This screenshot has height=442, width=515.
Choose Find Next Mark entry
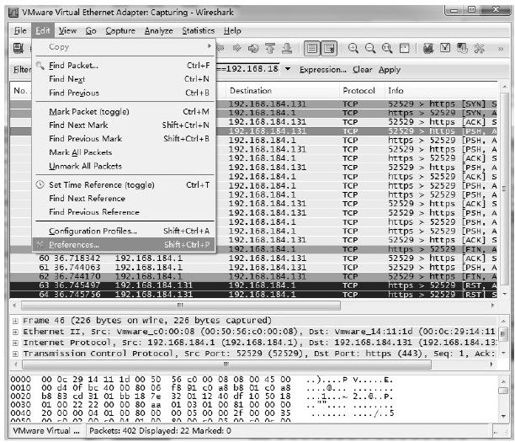124,125
